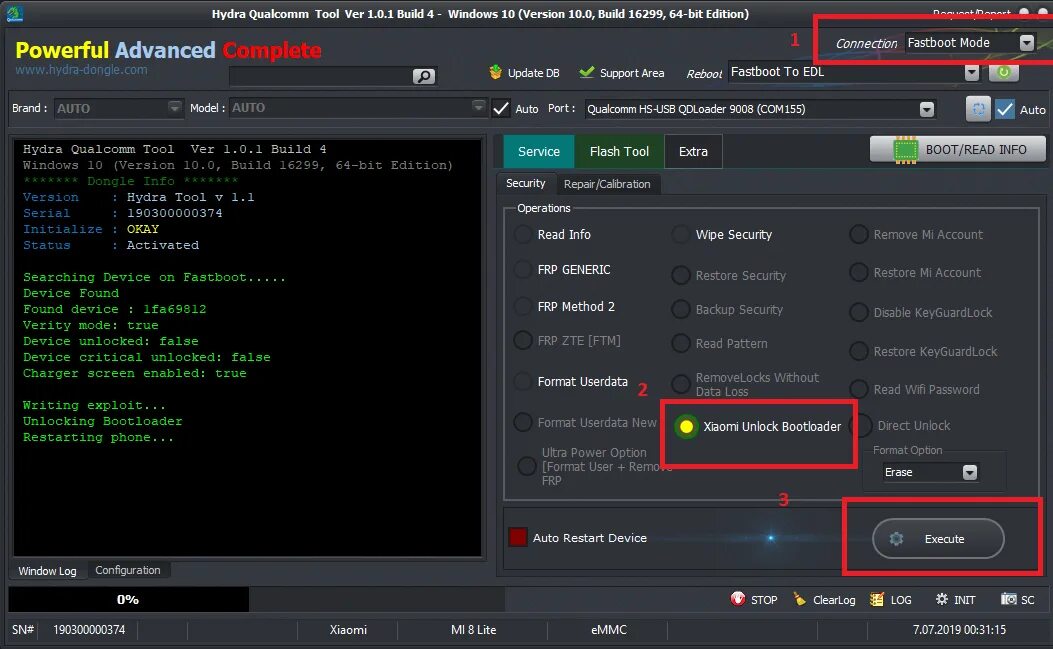Click the Support Area checkmark icon
The image size is (1053, 649).
(587, 72)
